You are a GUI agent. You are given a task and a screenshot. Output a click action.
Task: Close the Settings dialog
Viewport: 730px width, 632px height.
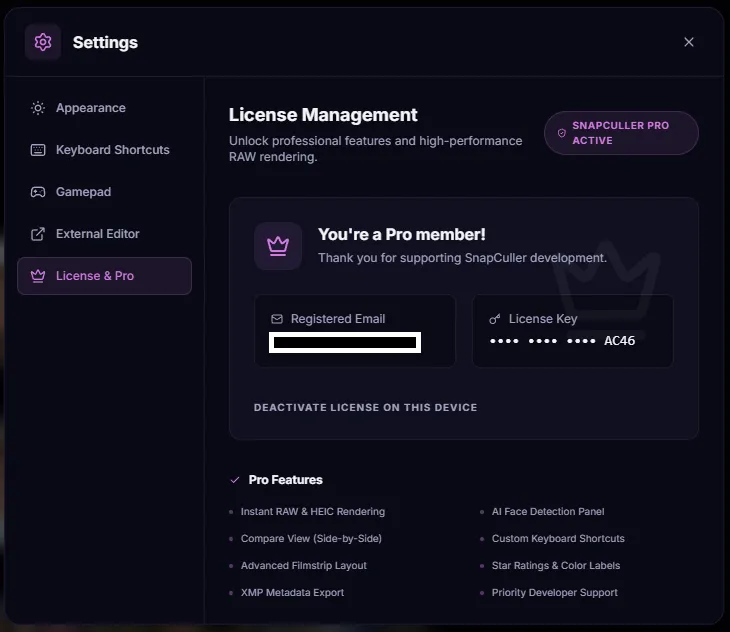pos(689,42)
